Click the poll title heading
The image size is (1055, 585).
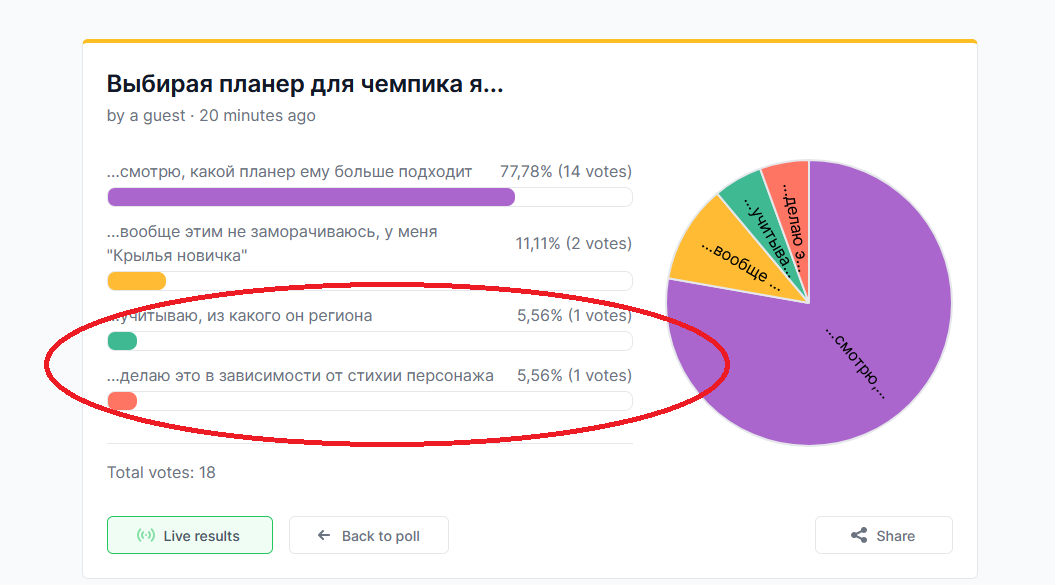(305, 84)
